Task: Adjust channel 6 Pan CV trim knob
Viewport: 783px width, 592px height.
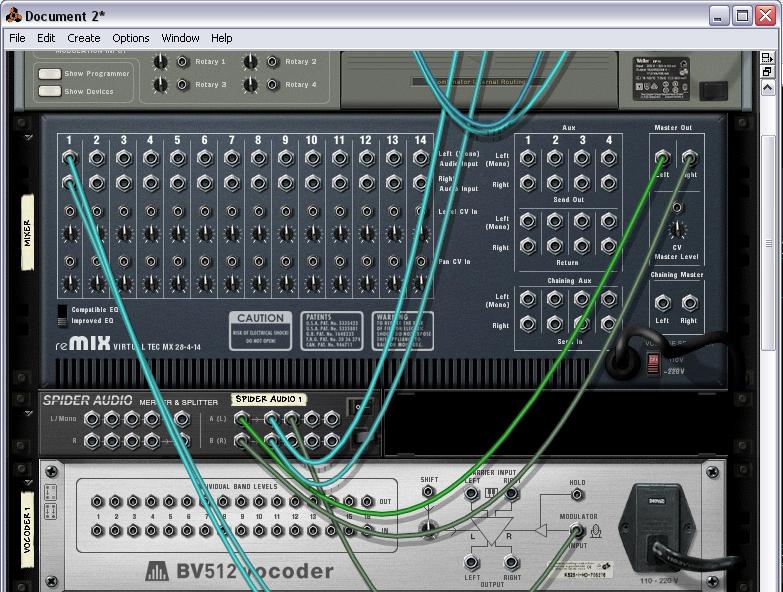Action: (205, 283)
